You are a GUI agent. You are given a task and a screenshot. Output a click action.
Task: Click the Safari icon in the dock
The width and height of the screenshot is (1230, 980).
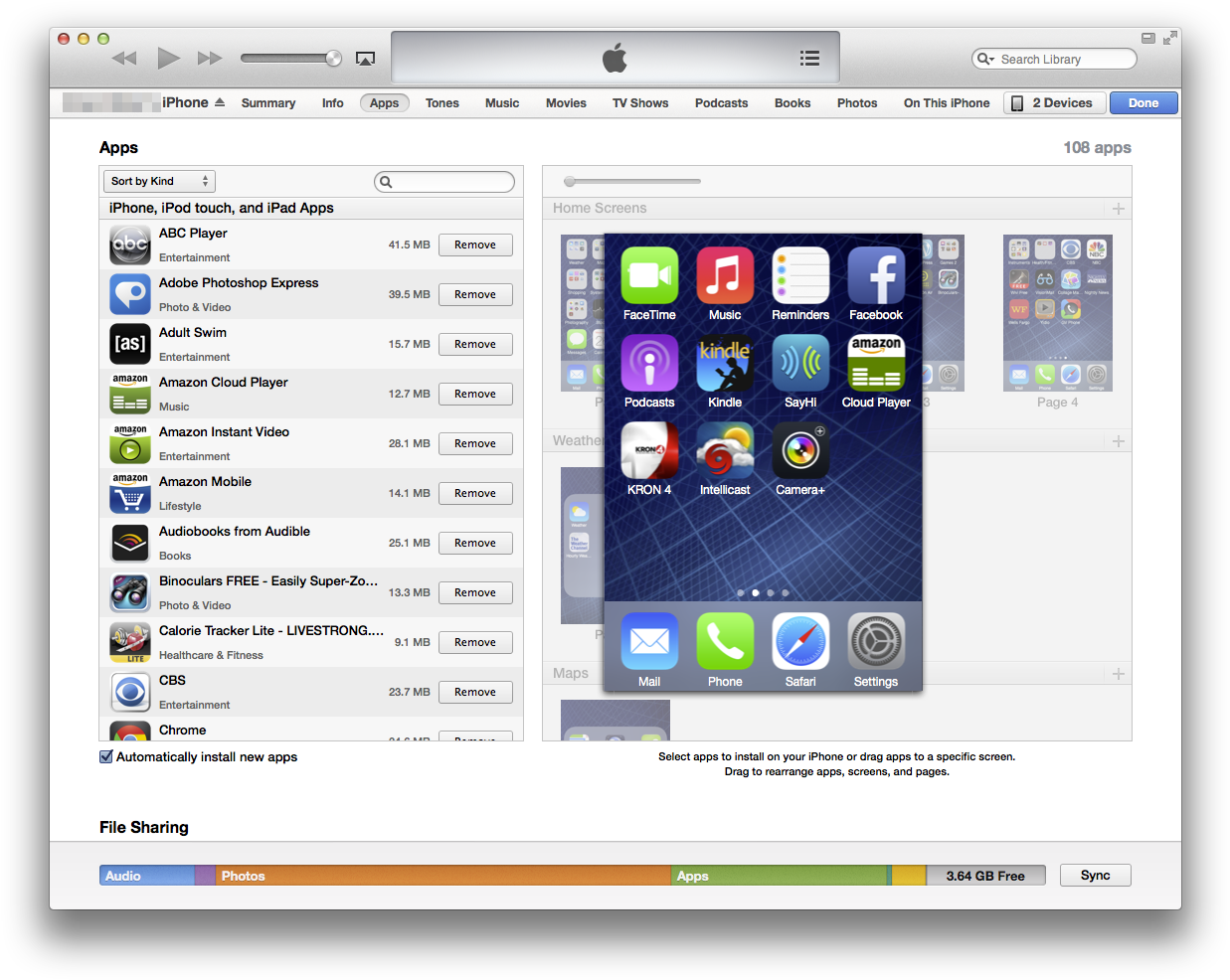click(800, 641)
